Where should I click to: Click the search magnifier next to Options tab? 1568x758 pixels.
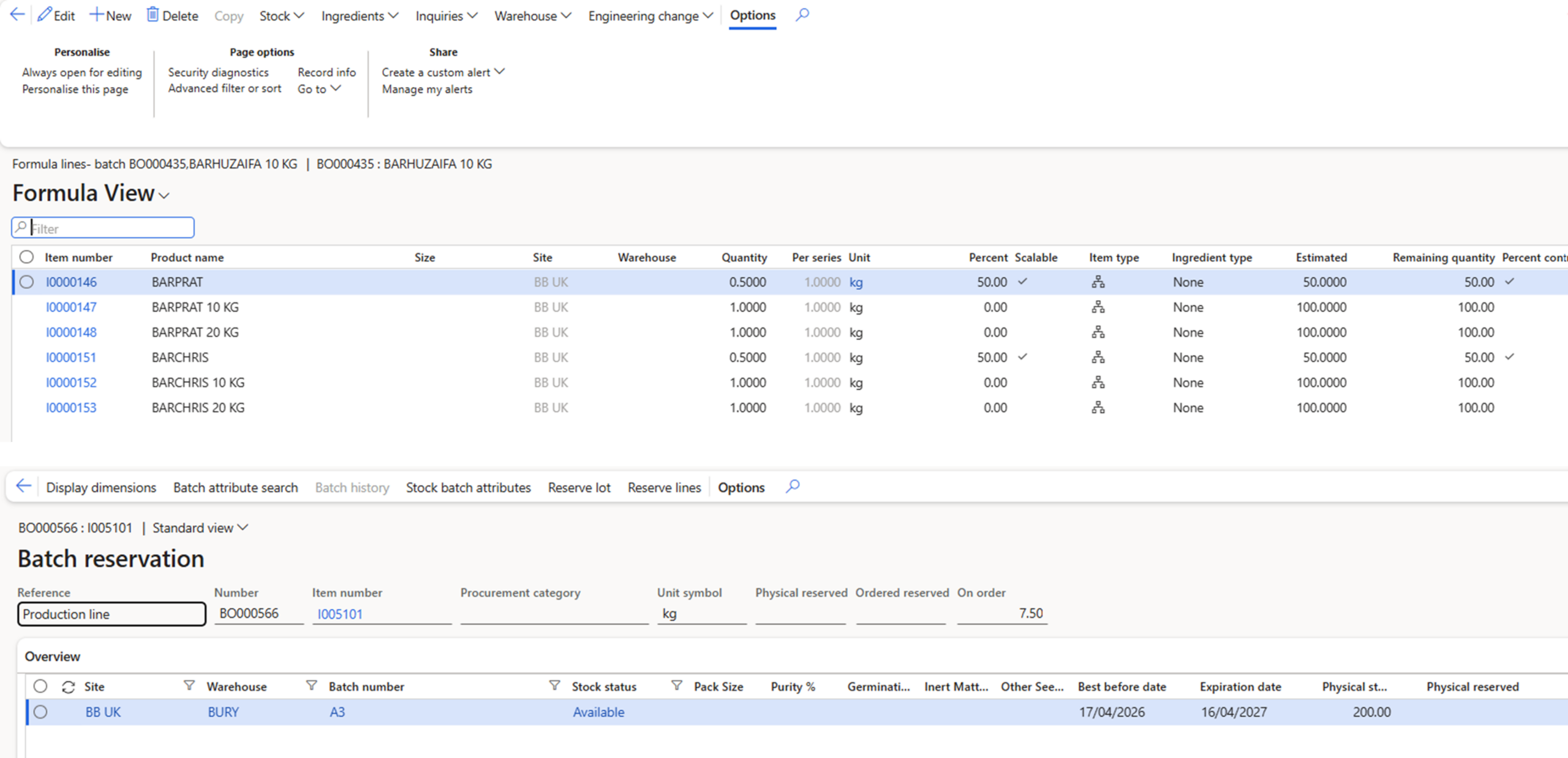802,15
